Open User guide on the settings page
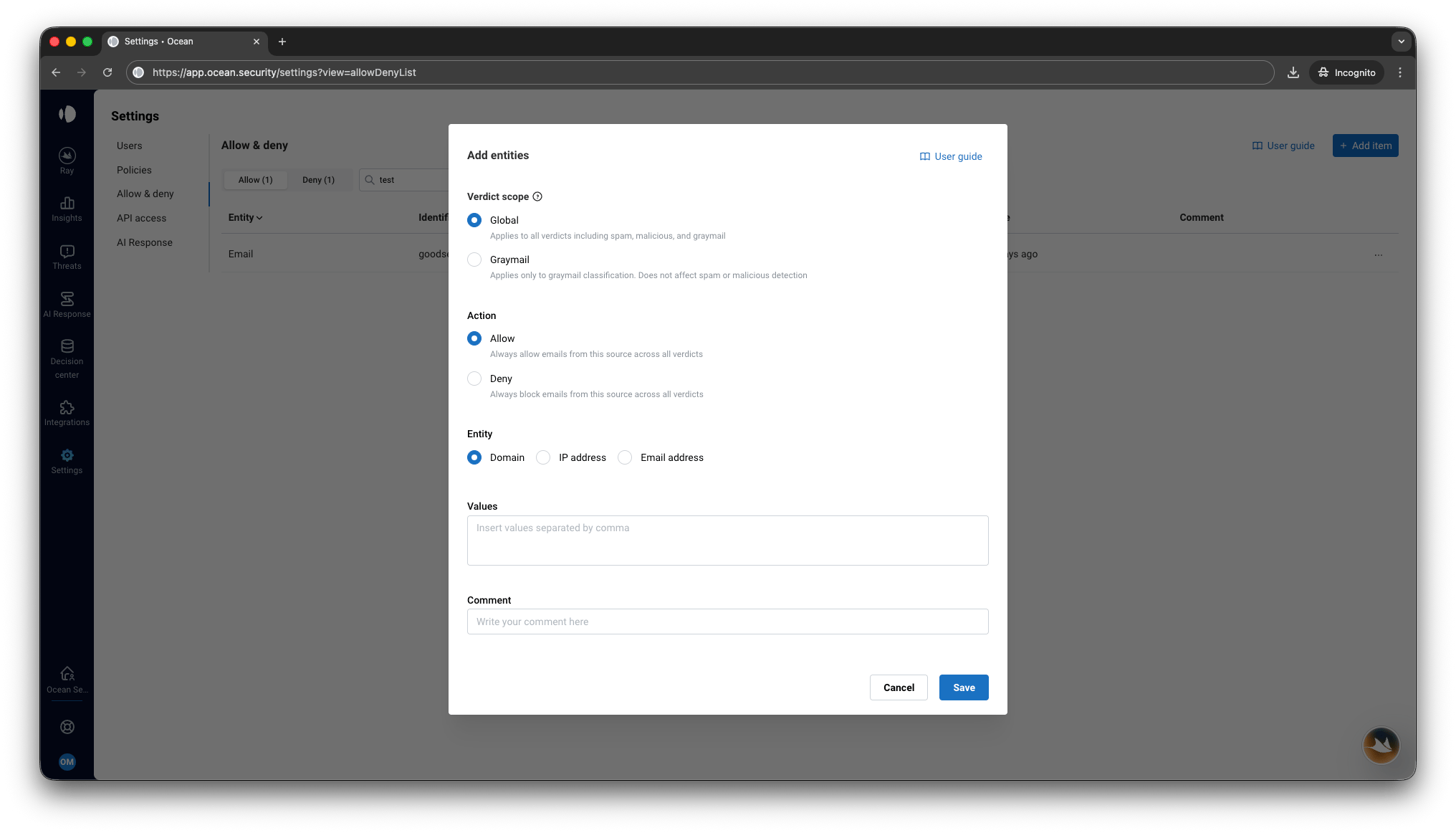 [x=1283, y=146]
